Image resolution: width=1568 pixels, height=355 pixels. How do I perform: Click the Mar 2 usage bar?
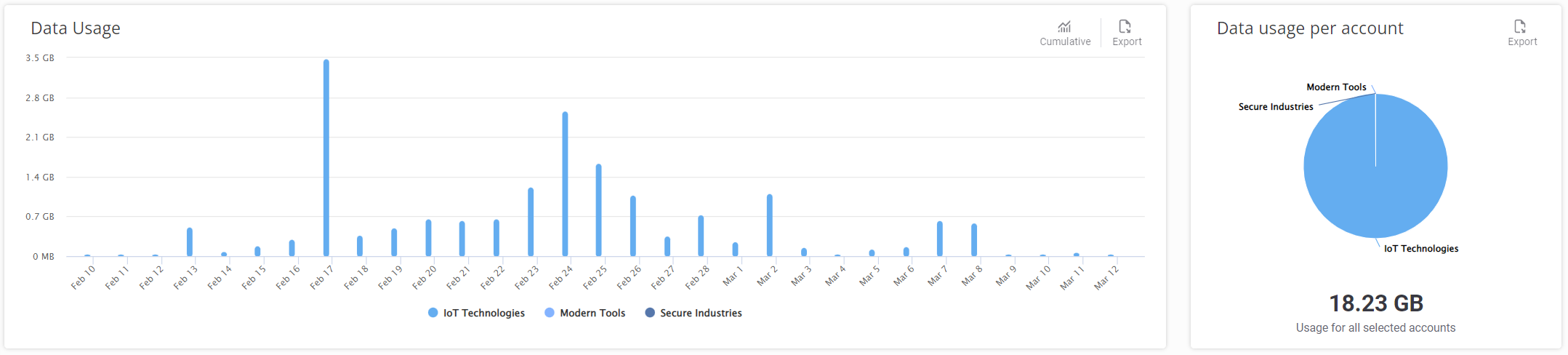pyautogui.click(x=770, y=226)
